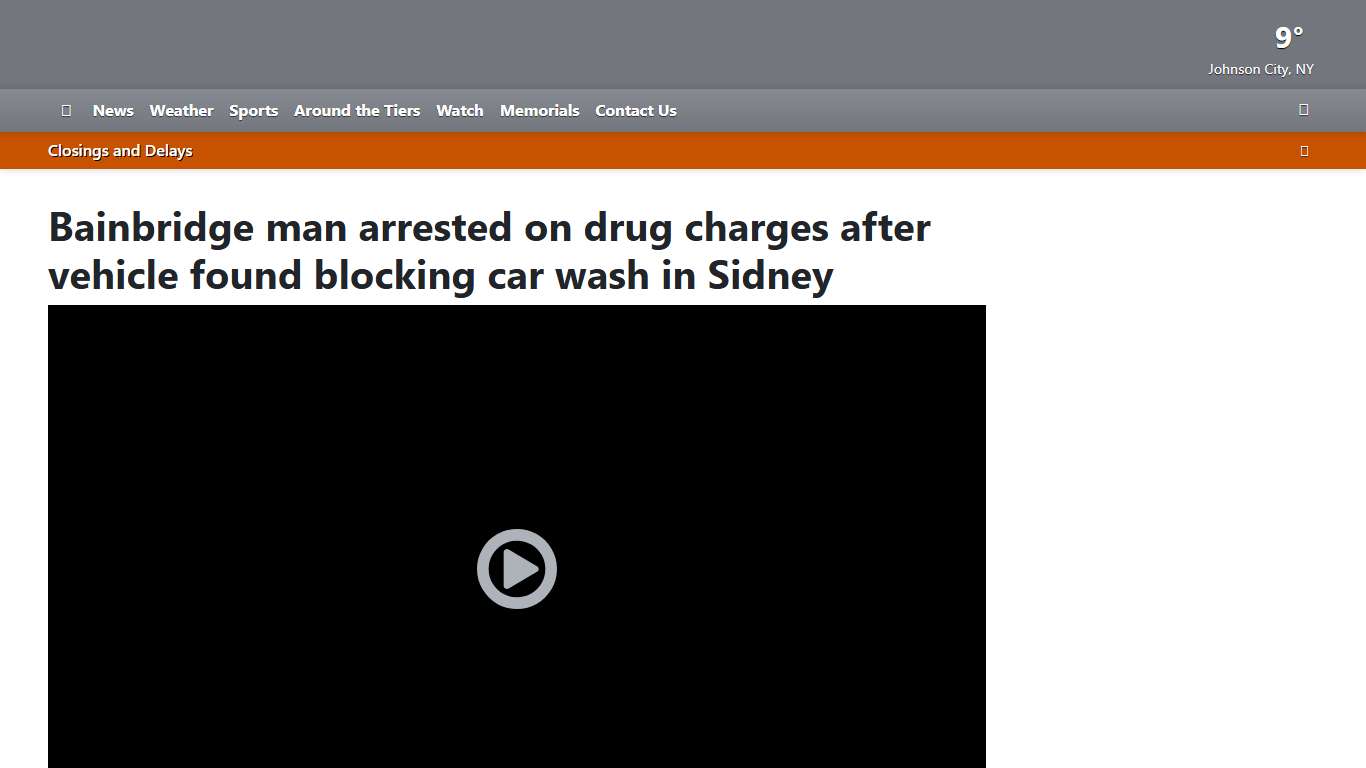Click the article headline about Bainbridge man arrested
The width and height of the screenshot is (1366, 768).
pos(489,251)
